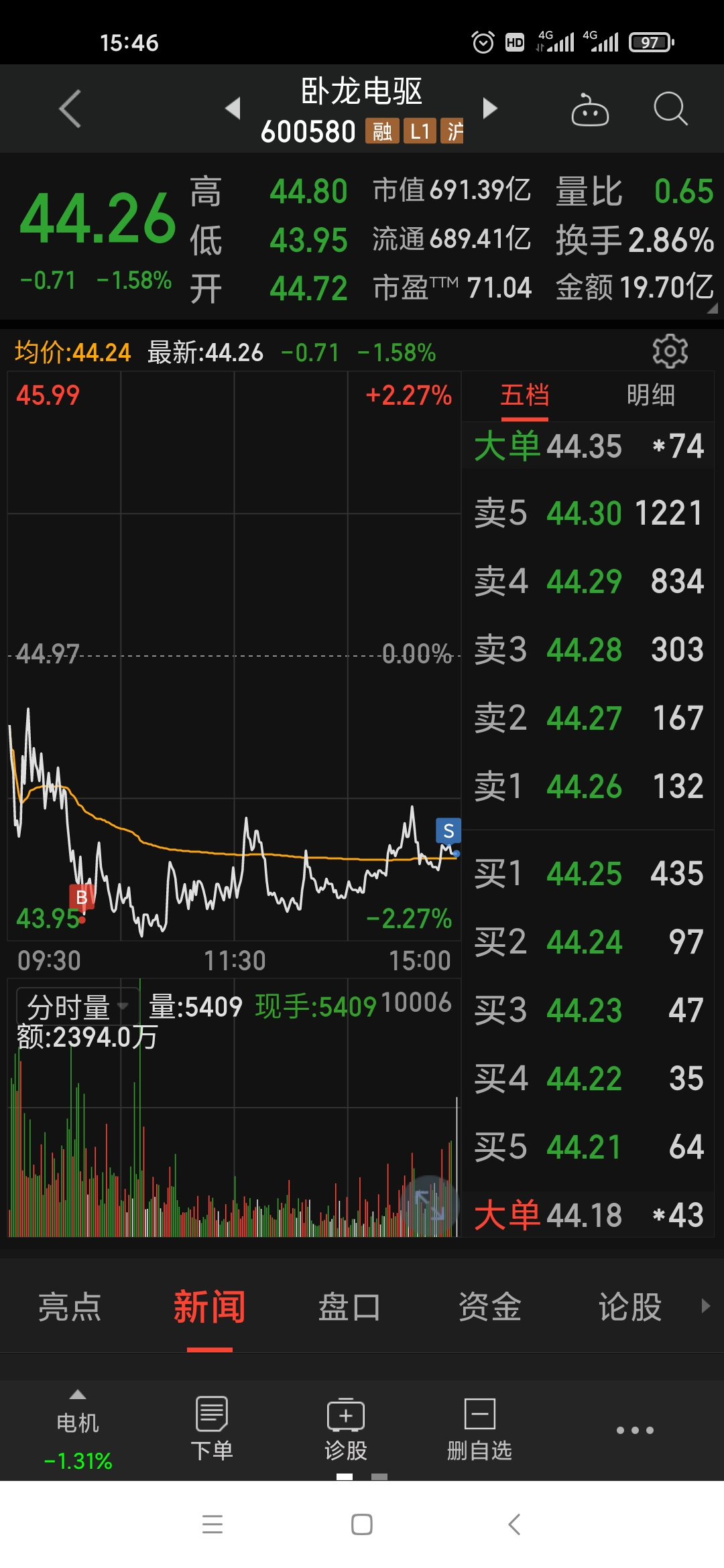724x1568 pixels.
Task: Switch to the 亮点 tab
Action: coord(70,1307)
